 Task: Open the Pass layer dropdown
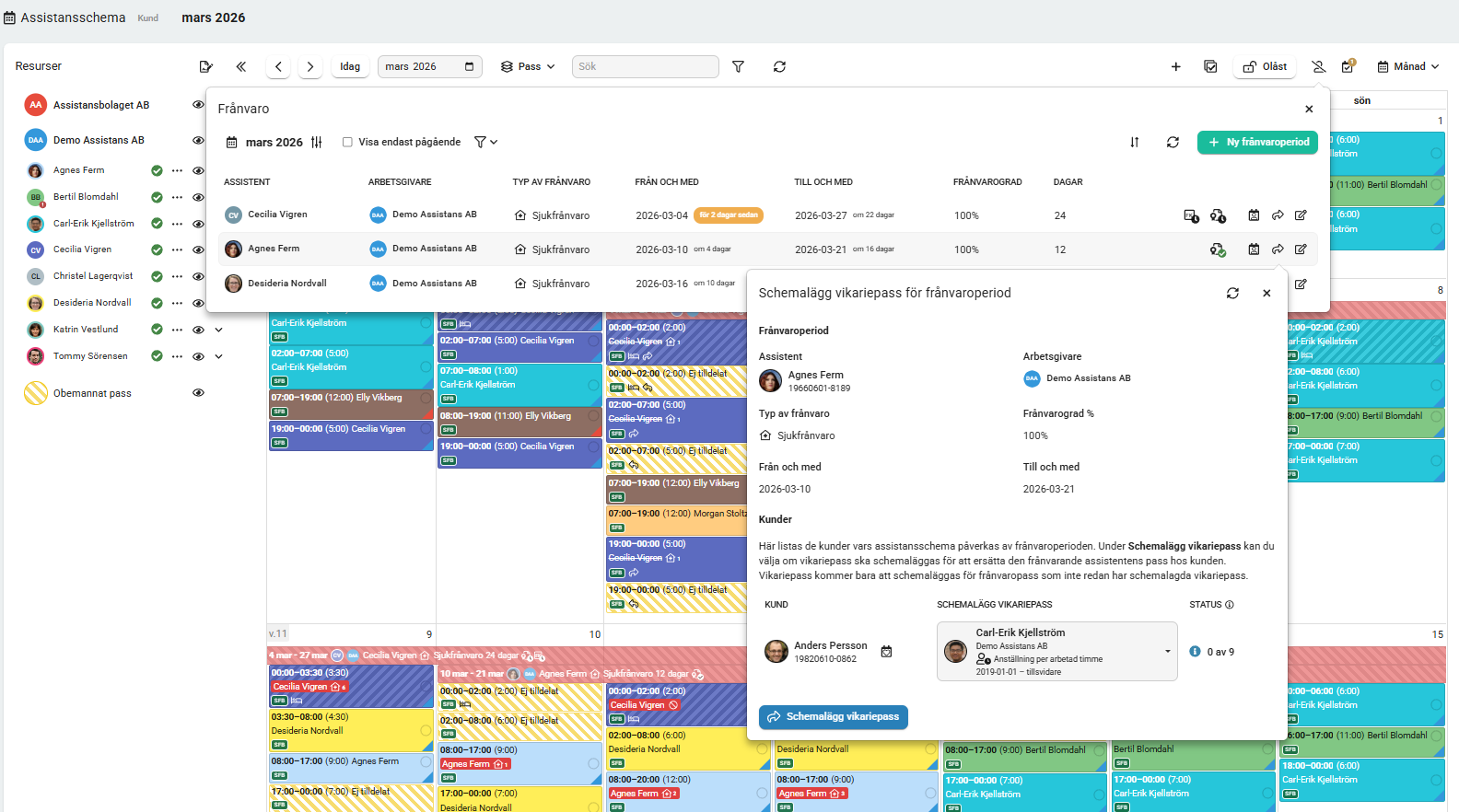(x=528, y=66)
